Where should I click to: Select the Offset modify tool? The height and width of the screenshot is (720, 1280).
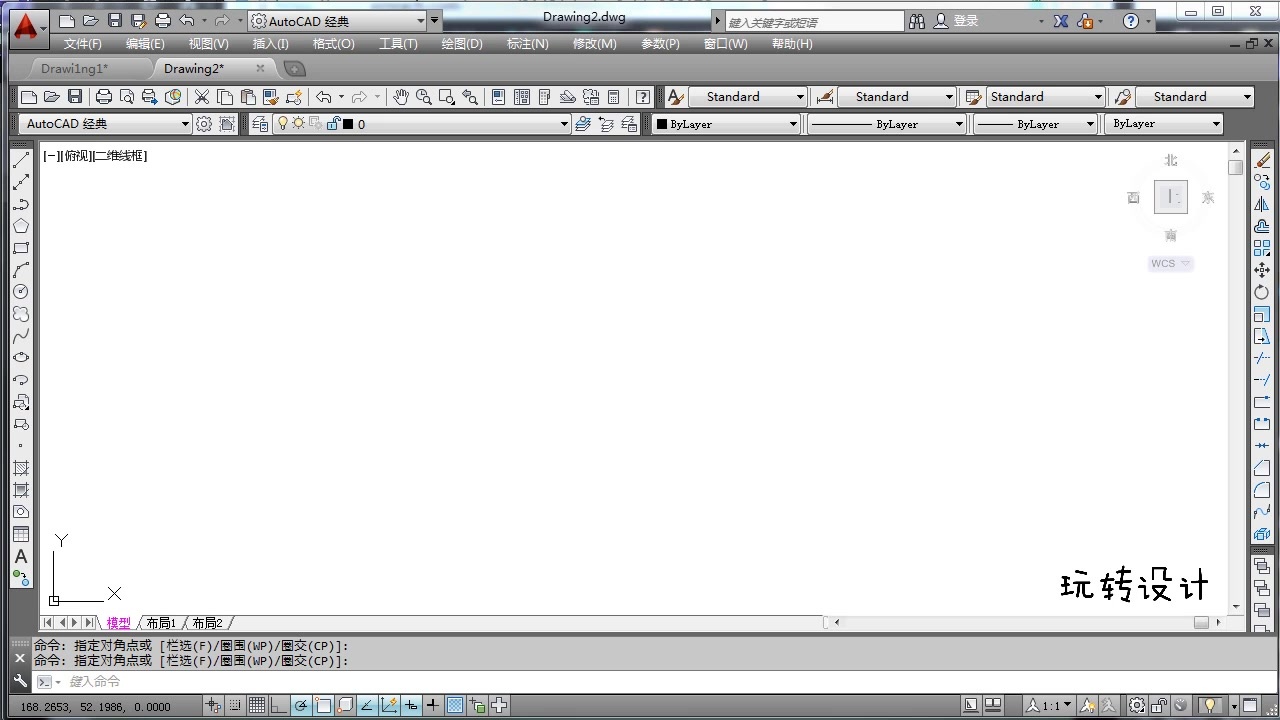coord(1262,227)
